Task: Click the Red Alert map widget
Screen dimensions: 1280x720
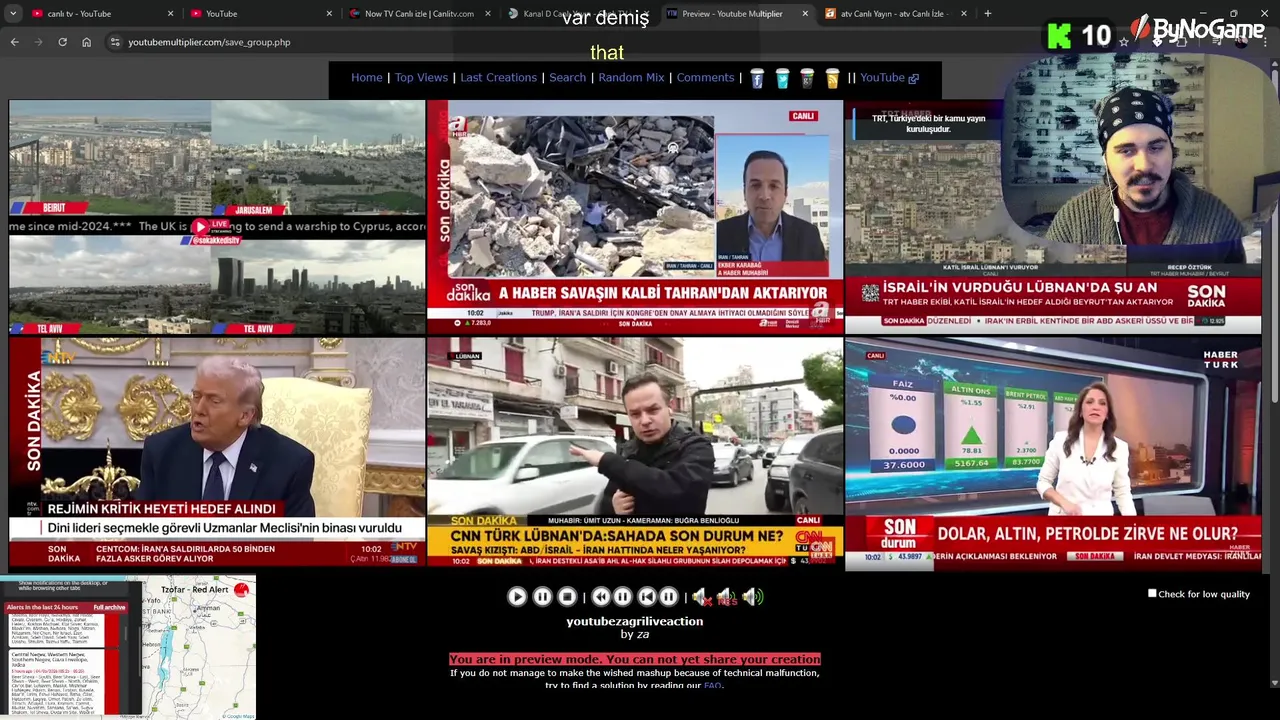Action: (128, 647)
